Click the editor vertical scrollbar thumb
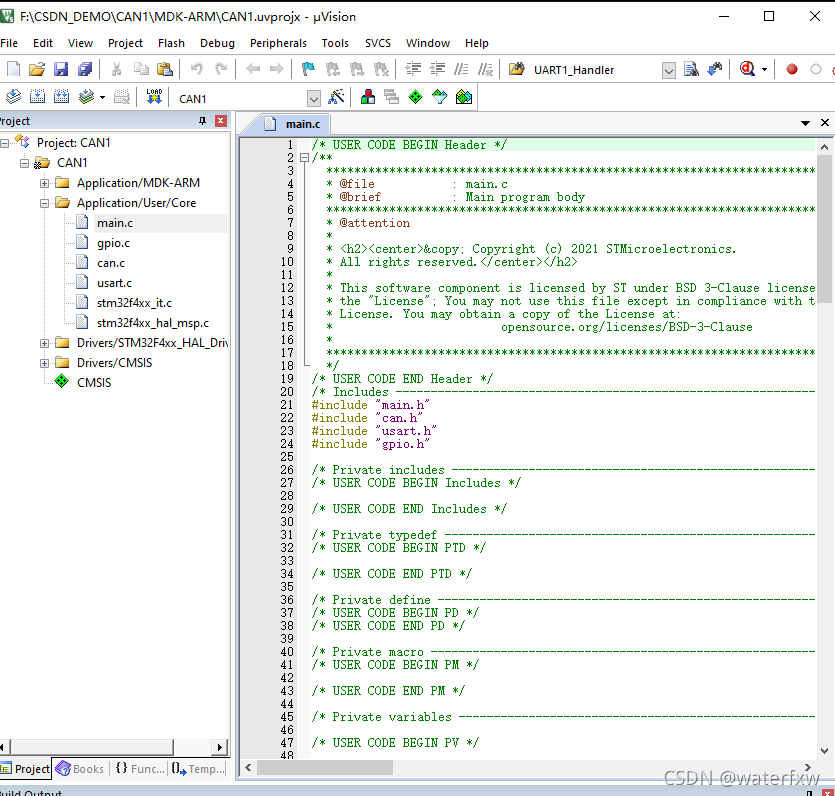835x796 pixels. pyautogui.click(x=824, y=229)
